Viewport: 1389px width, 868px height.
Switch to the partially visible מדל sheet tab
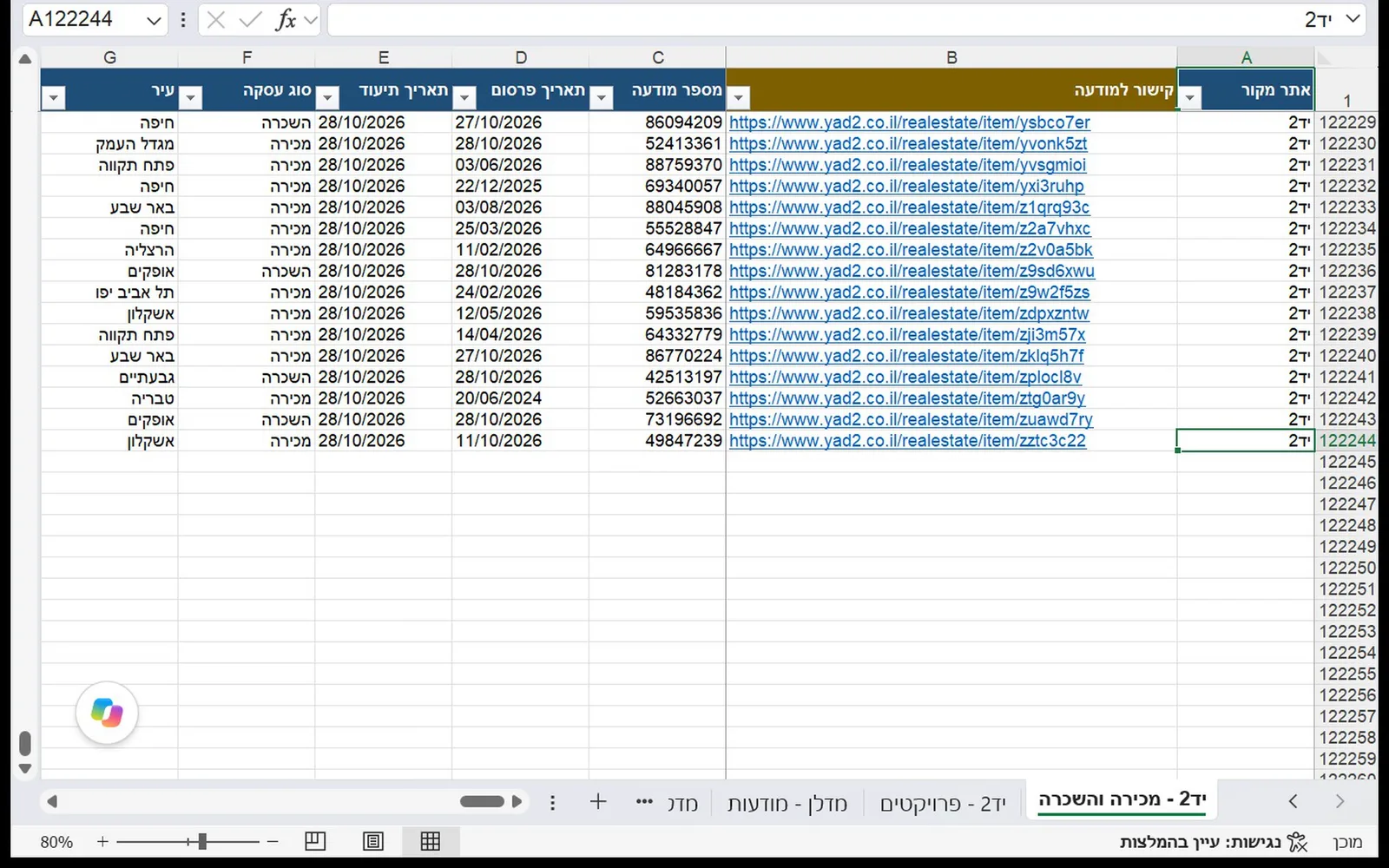683,804
